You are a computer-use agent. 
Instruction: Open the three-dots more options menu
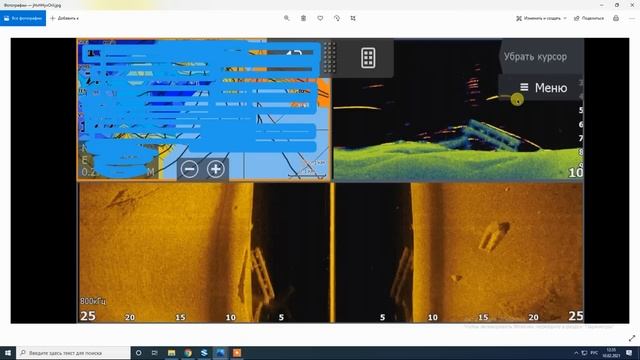(632, 18)
